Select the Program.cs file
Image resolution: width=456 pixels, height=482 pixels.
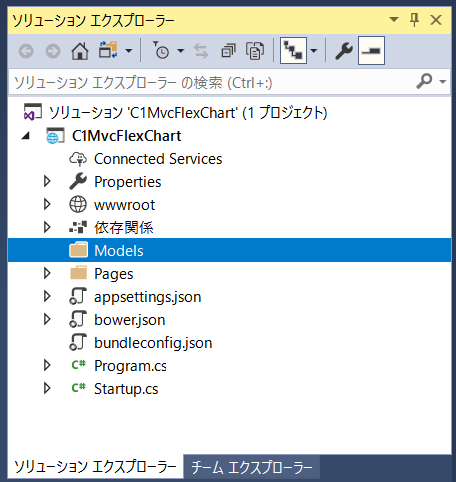coord(130,366)
